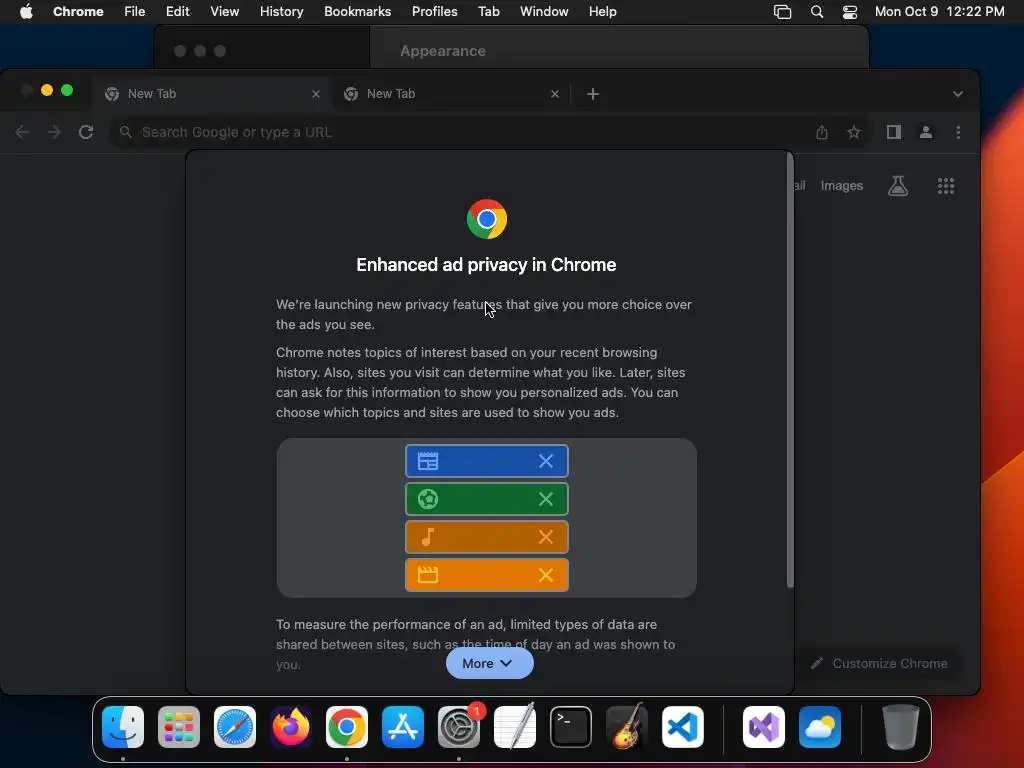Open the Bookmarks menu

358,12
